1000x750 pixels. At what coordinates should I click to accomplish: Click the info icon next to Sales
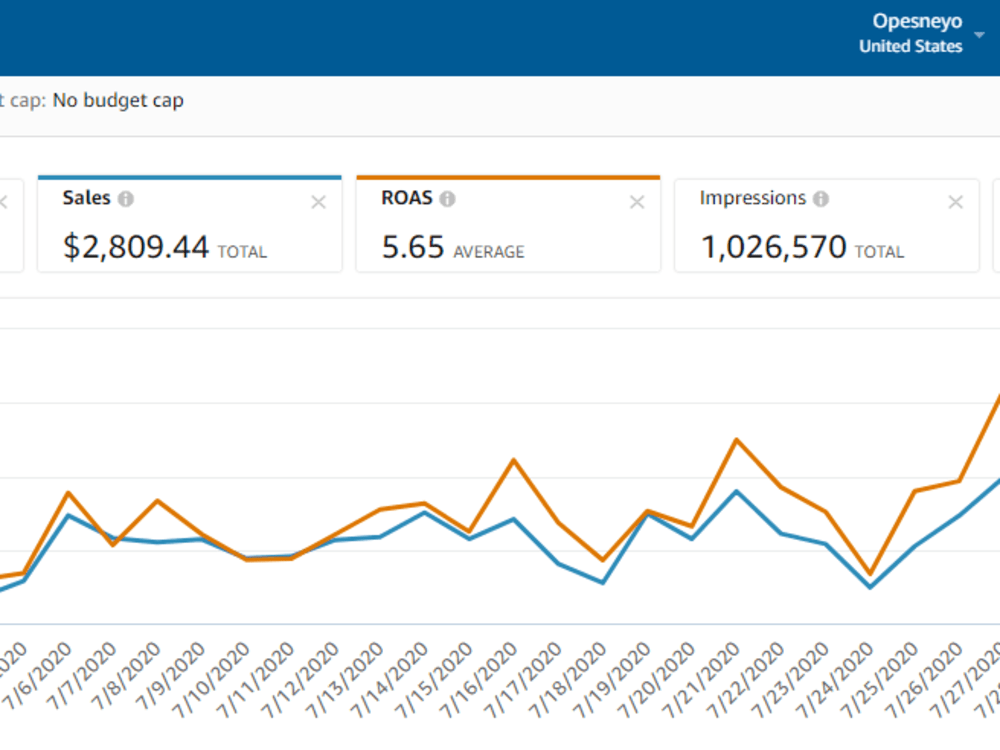(126, 199)
